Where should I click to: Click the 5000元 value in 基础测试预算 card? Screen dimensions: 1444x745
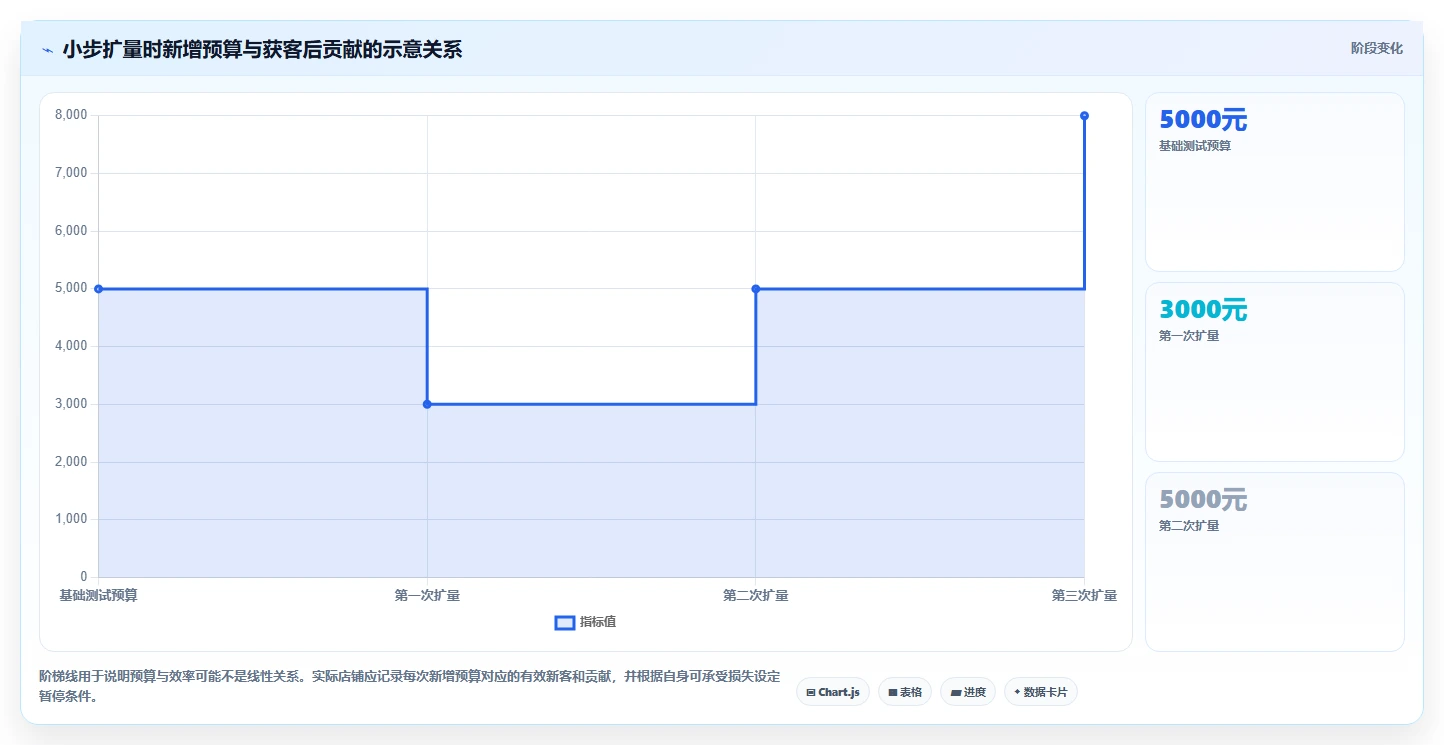pyautogui.click(x=1203, y=120)
